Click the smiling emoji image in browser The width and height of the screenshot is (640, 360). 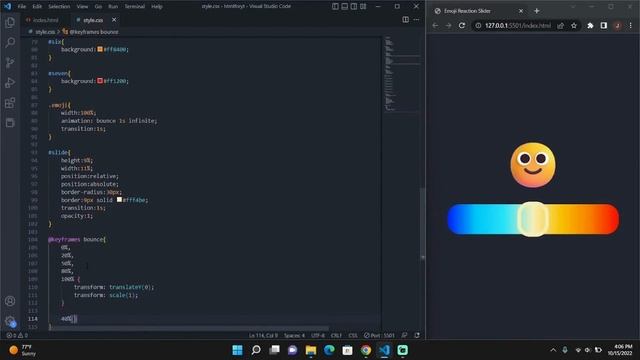tap(533, 165)
